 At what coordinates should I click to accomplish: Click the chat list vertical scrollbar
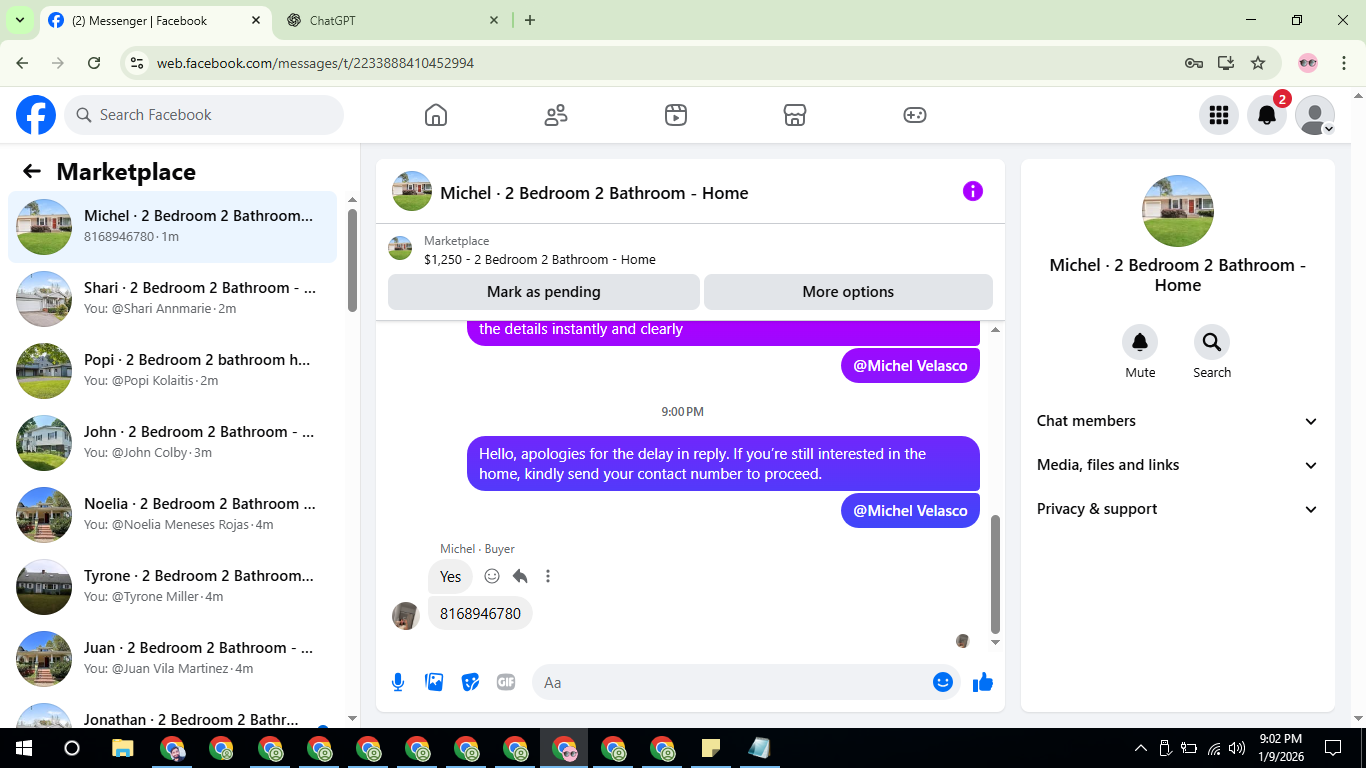(x=352, y=260)
